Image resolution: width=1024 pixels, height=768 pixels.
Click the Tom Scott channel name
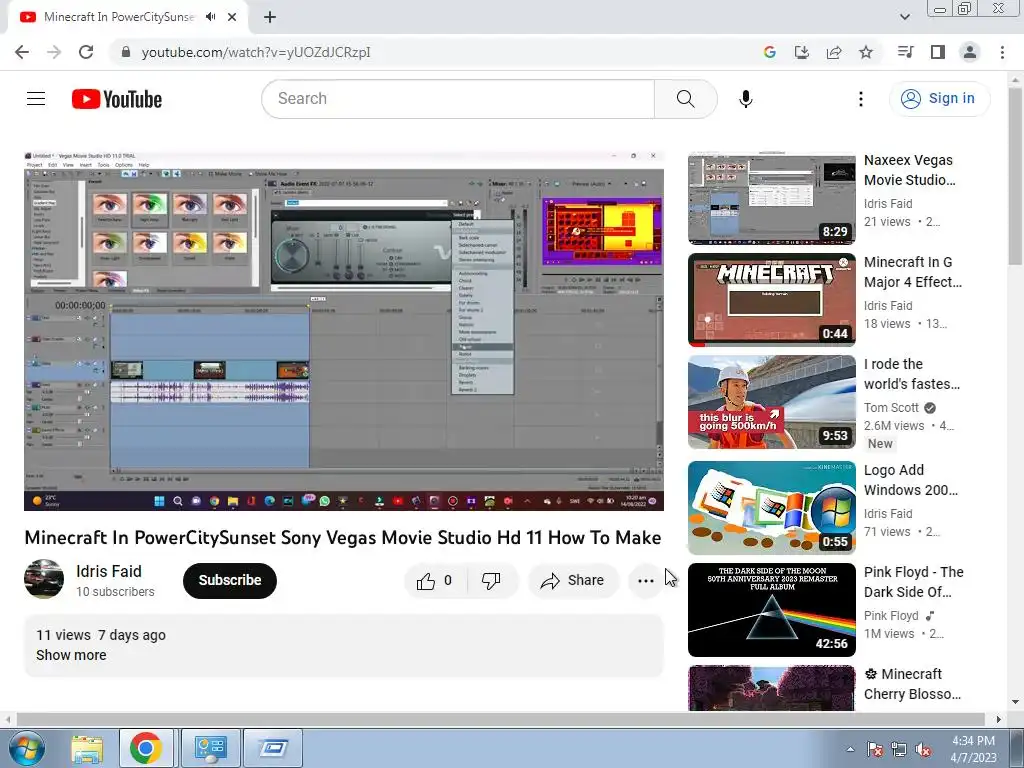[891, 408]
